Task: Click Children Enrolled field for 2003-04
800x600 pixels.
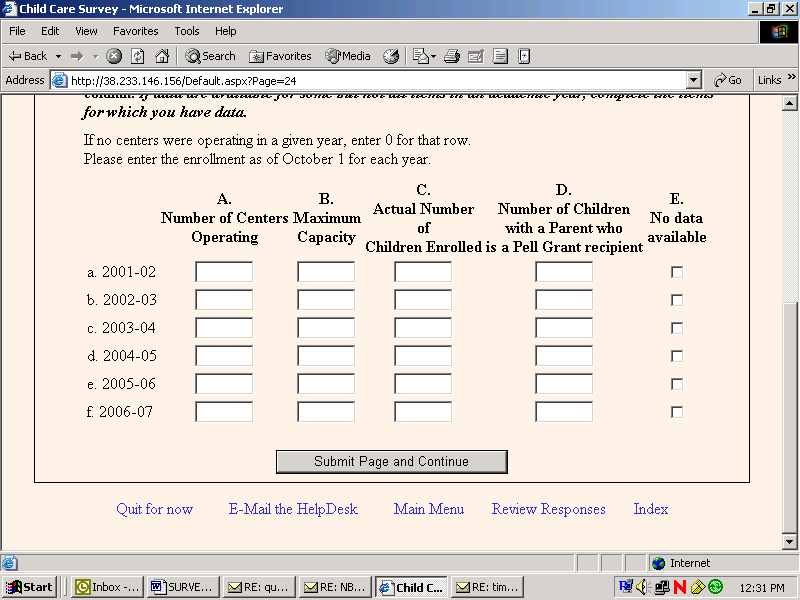Action: [423, 328]
